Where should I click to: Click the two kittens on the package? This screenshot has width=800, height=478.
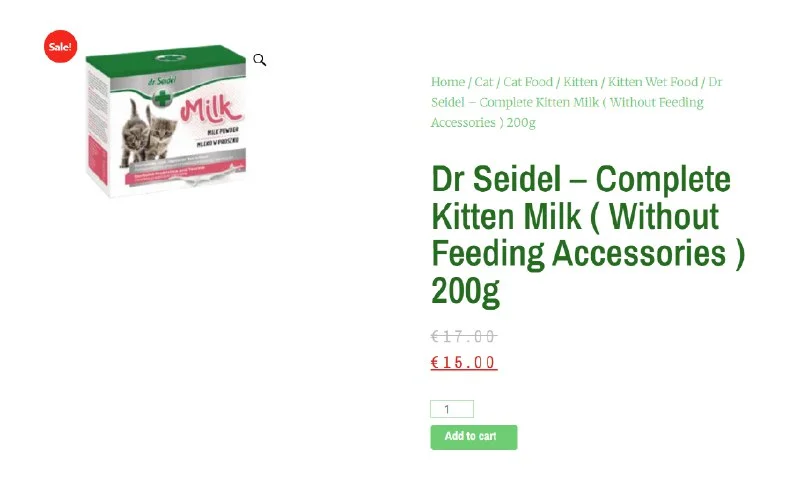148,133
